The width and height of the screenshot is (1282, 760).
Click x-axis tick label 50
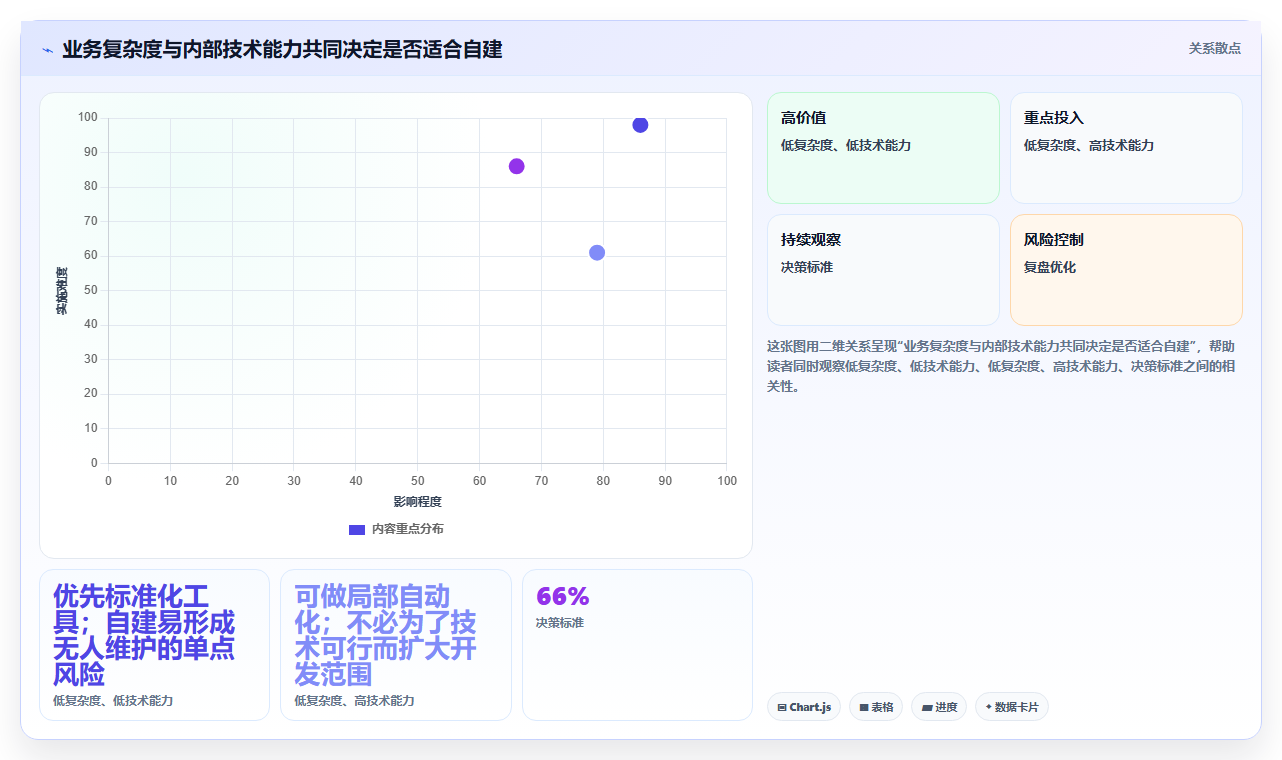pos(417,481)
